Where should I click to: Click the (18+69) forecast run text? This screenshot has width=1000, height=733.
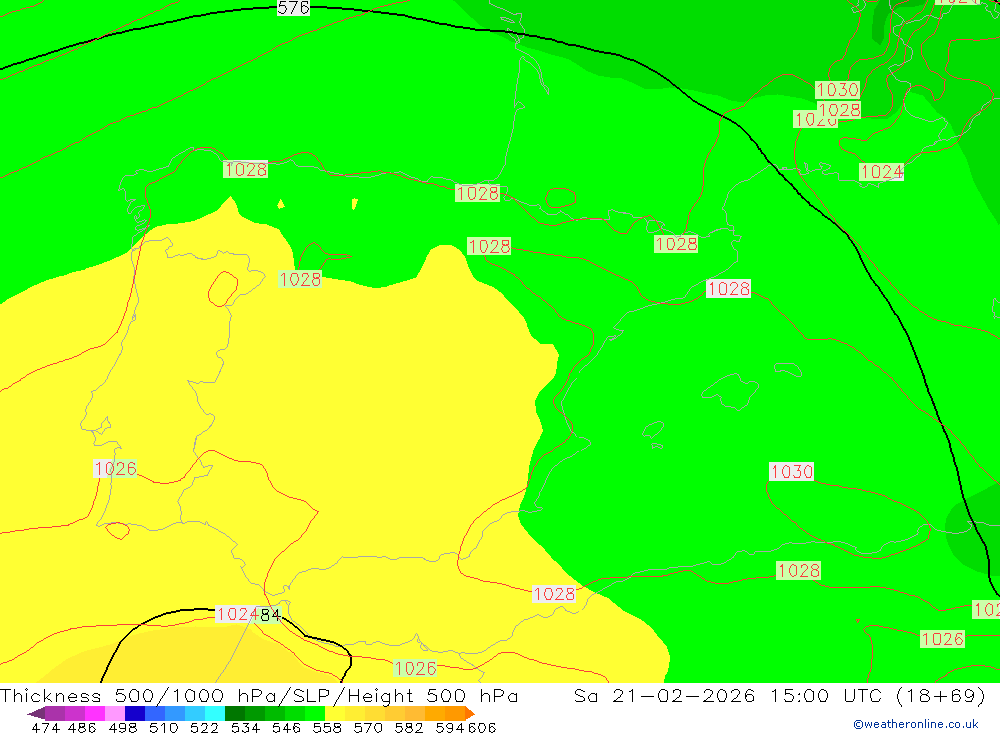coord(941,695)
